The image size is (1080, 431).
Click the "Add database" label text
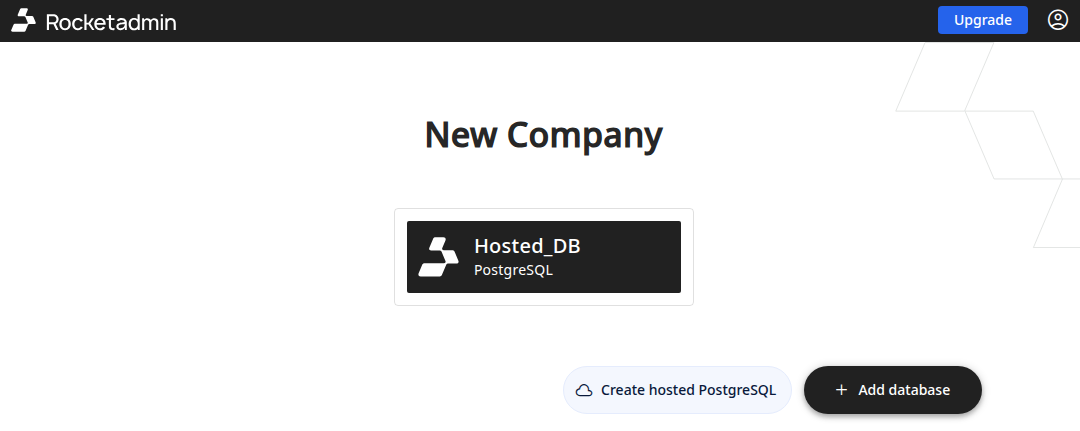(904, 390)
